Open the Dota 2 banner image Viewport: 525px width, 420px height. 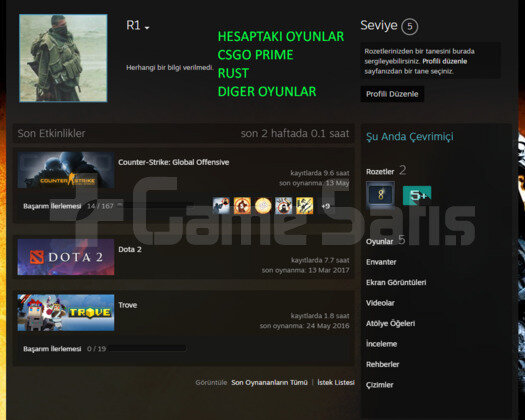[x=66, y=257]
